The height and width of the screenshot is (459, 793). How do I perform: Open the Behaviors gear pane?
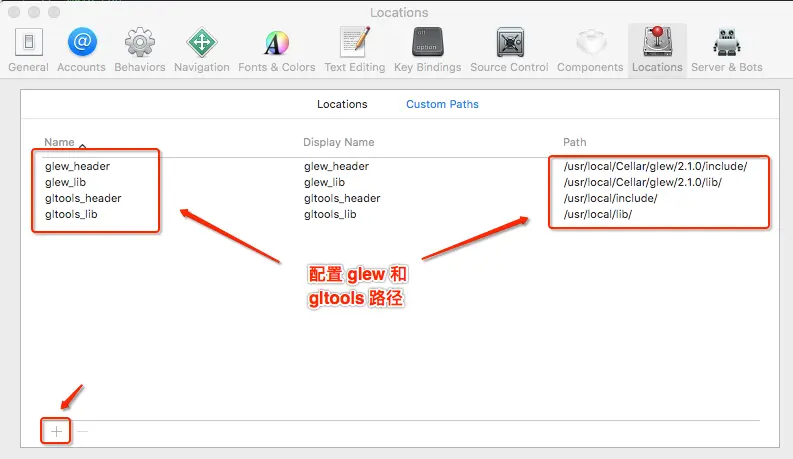(x=140, y=50)
